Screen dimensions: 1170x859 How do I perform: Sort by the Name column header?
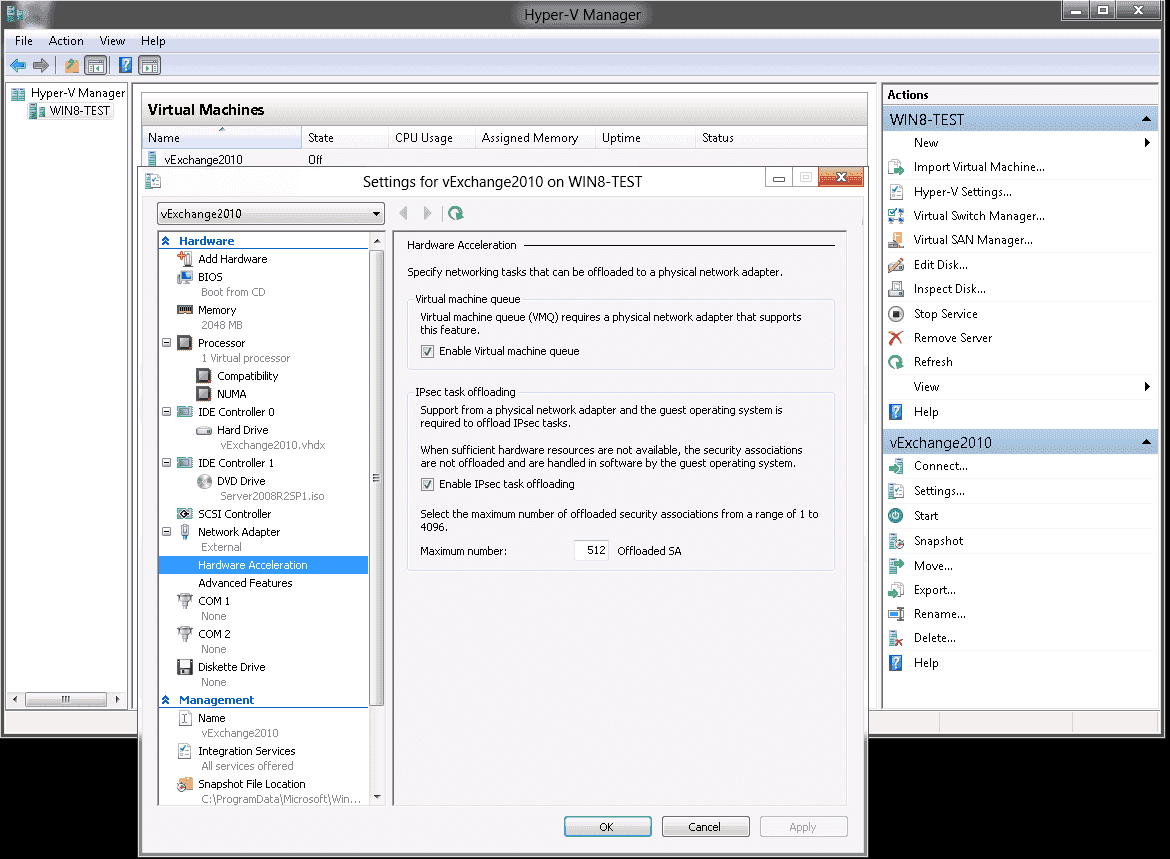pos(222,137)
